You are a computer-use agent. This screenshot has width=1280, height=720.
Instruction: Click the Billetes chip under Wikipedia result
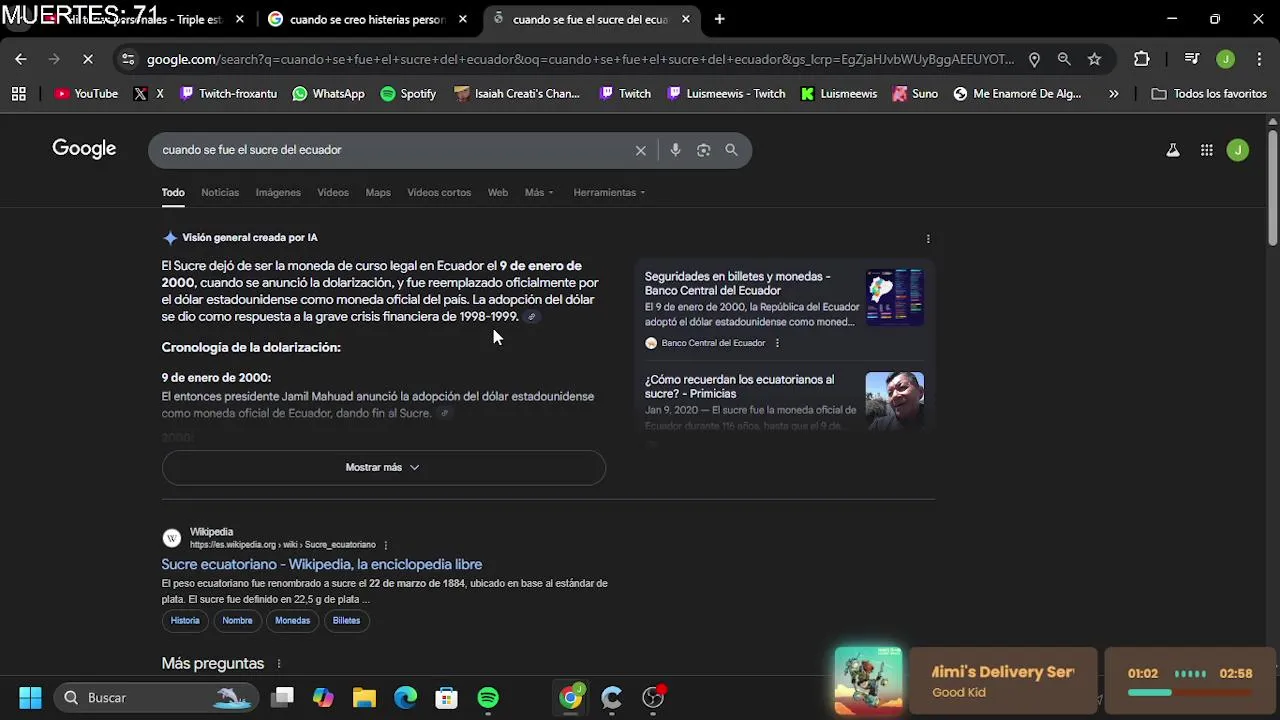point(346,620)
